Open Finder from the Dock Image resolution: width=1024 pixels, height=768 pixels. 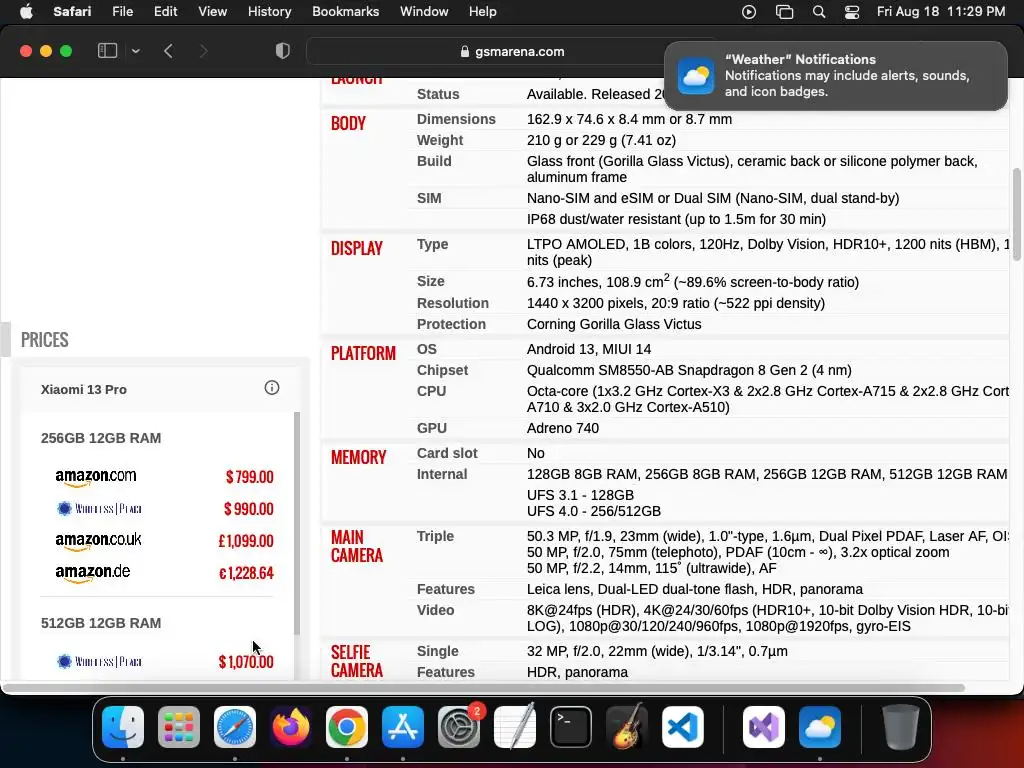pyautogui.click(x=123, y=727)
